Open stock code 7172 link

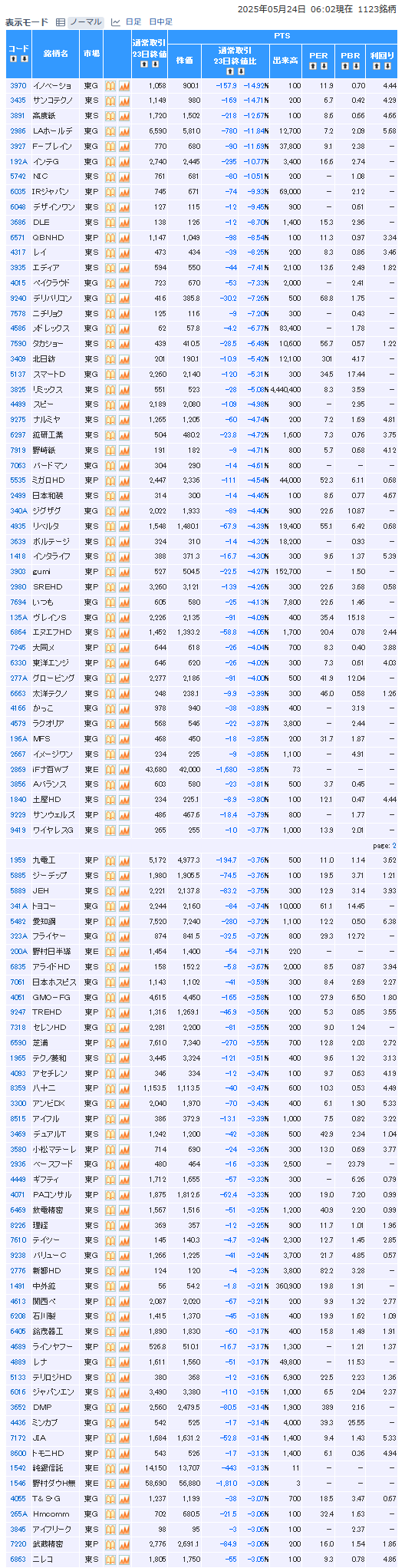click(18, 1437)
